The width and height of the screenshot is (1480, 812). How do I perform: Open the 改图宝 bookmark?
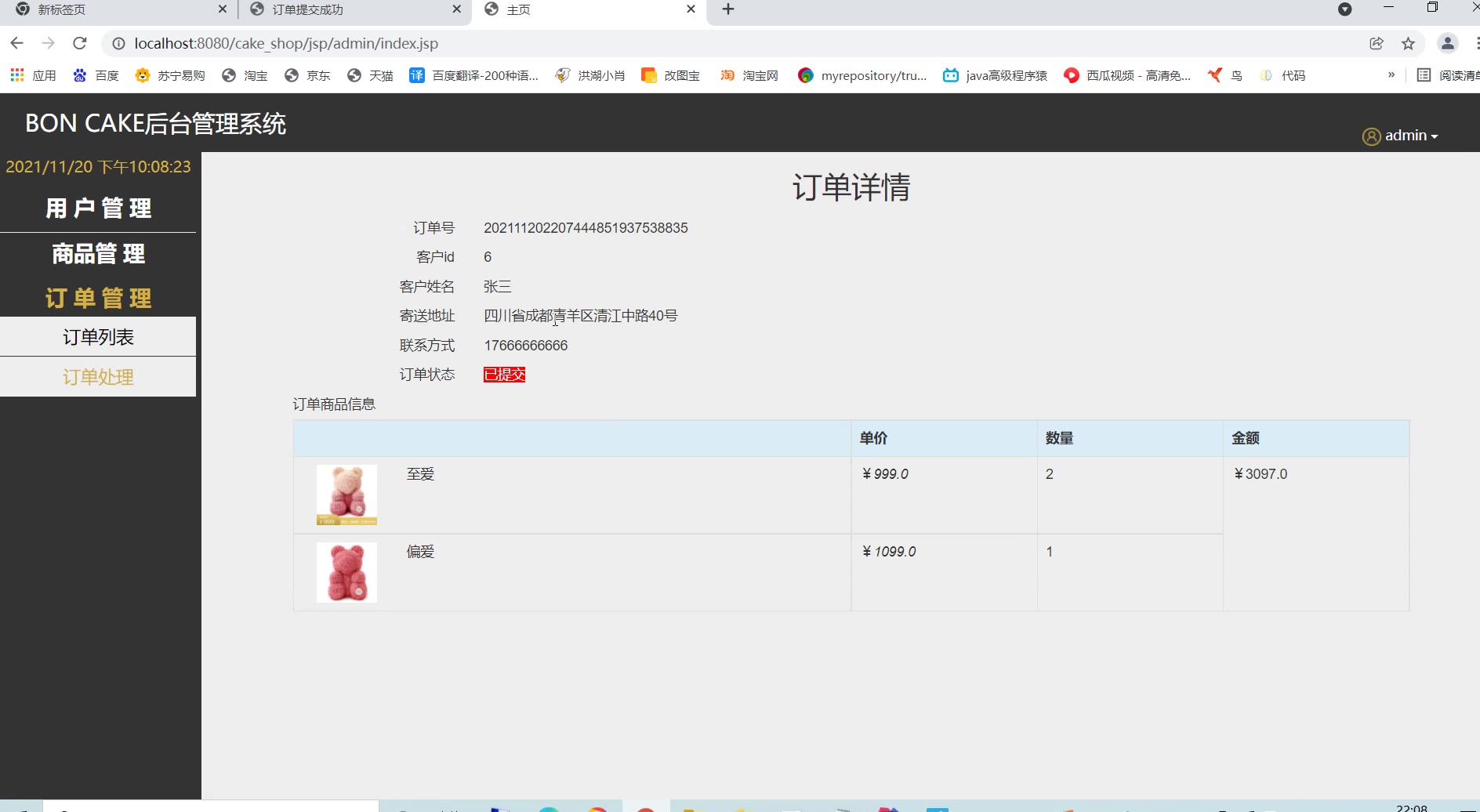point(670,75)
